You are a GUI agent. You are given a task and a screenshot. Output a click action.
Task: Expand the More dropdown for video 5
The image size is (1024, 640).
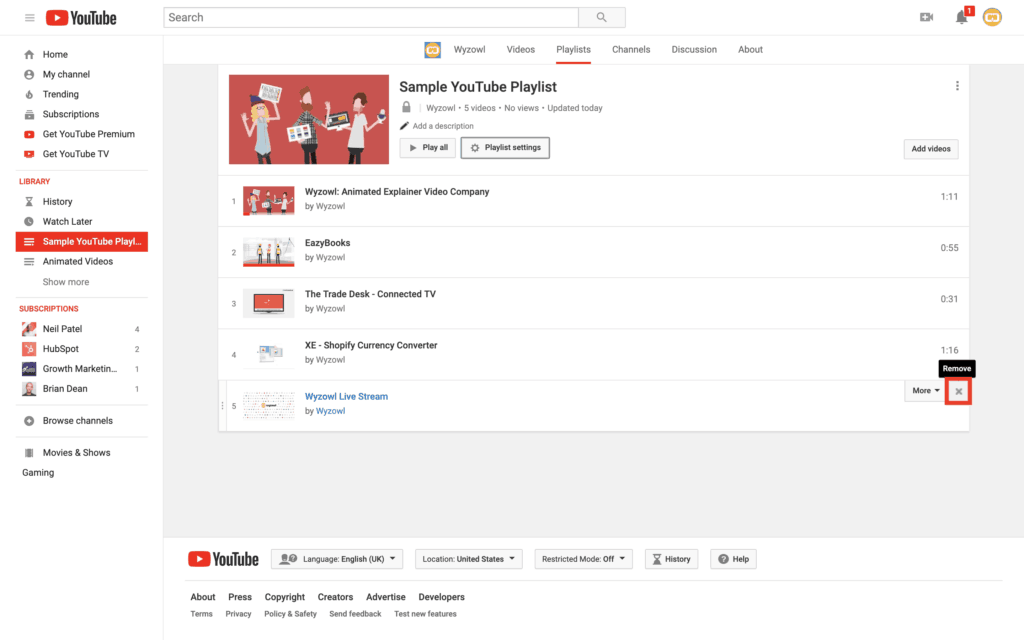(x=925, y=391)
